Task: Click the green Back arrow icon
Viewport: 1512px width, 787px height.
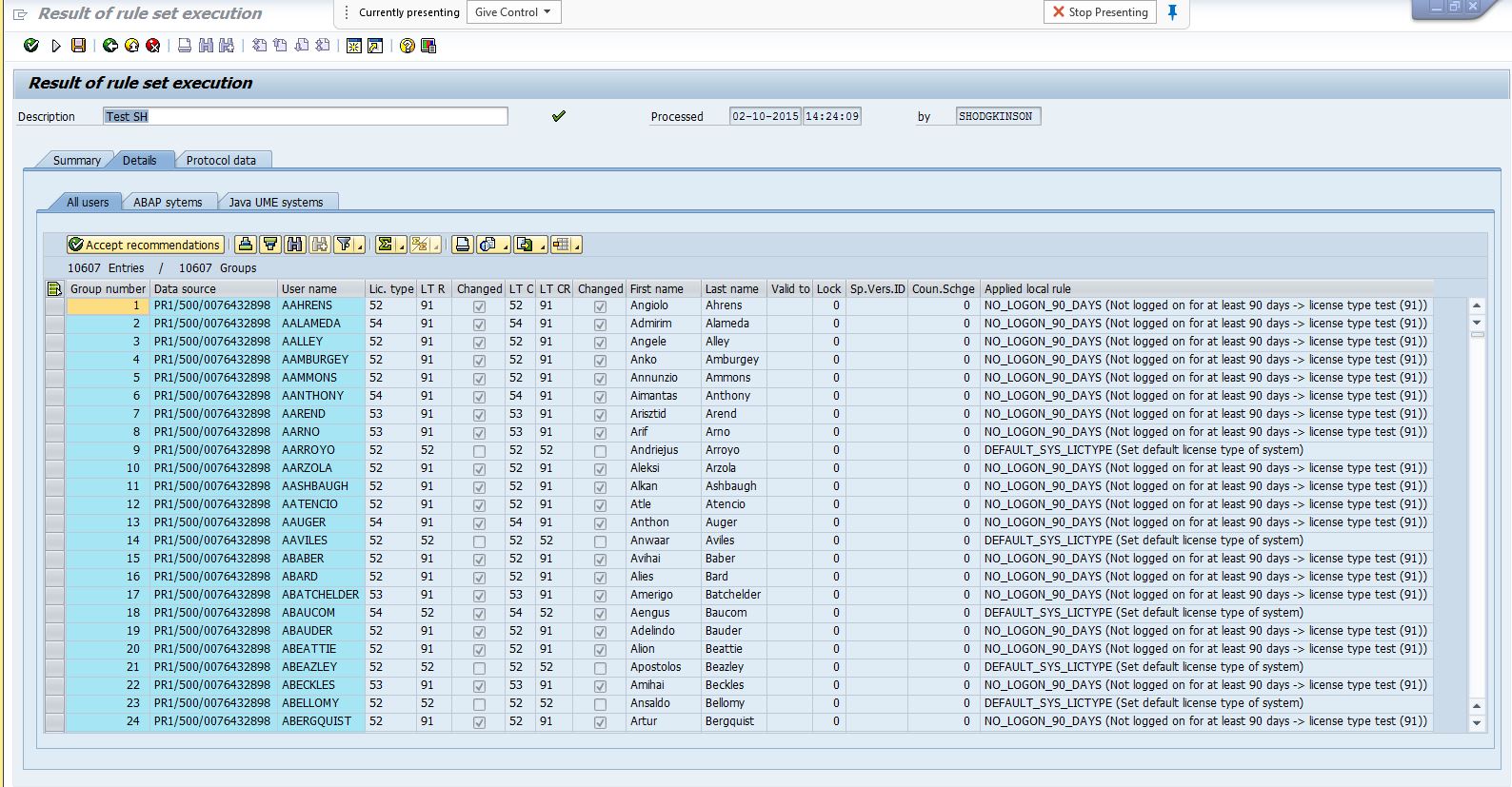Action: (110, 46)
